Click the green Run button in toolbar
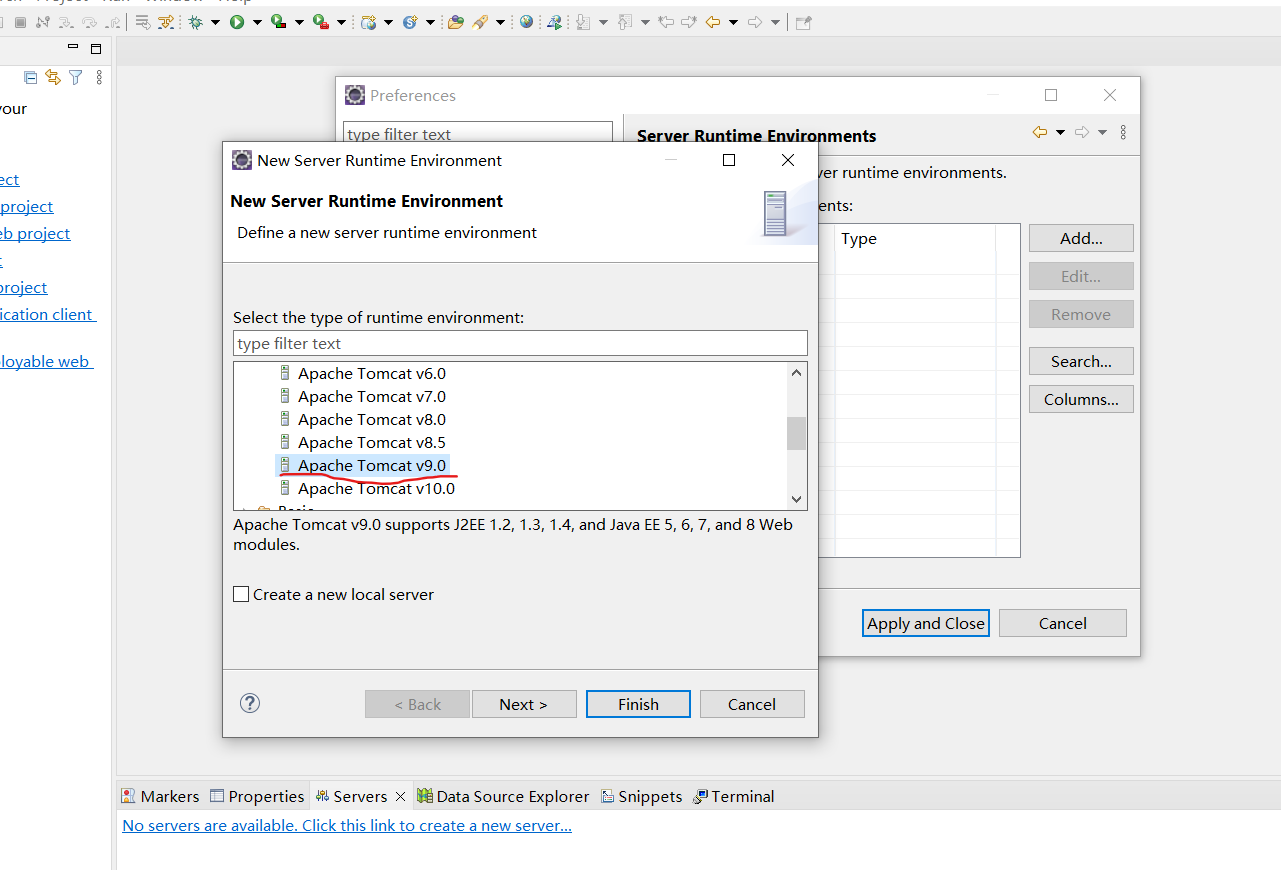This screenshot has width=1281, height=870. point(237,21)
